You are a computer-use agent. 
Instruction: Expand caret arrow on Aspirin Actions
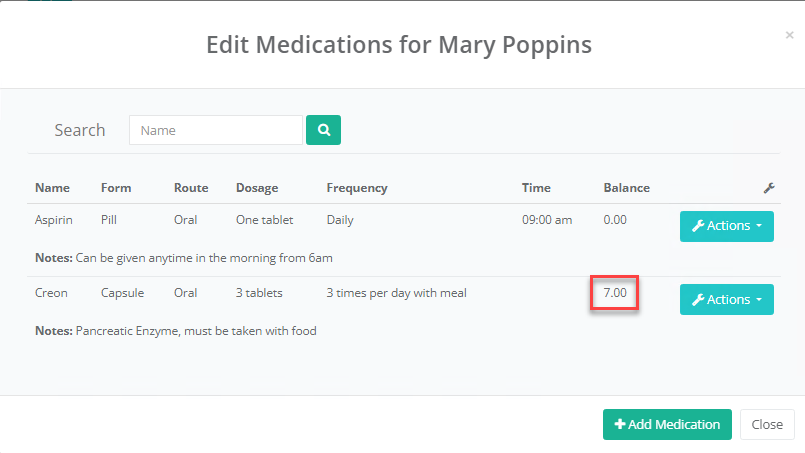[759, 226]
